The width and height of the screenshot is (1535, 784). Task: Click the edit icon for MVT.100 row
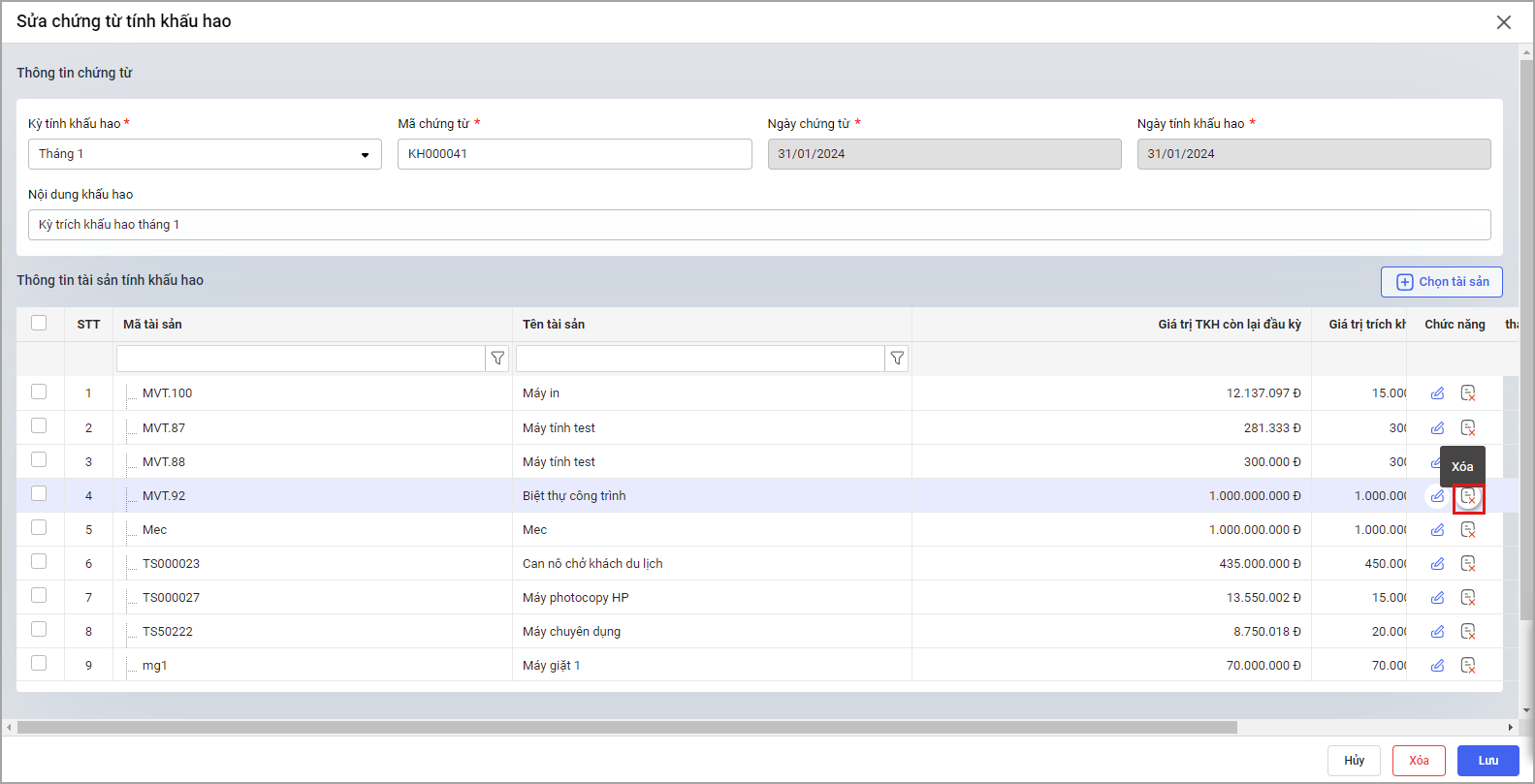1437,393
